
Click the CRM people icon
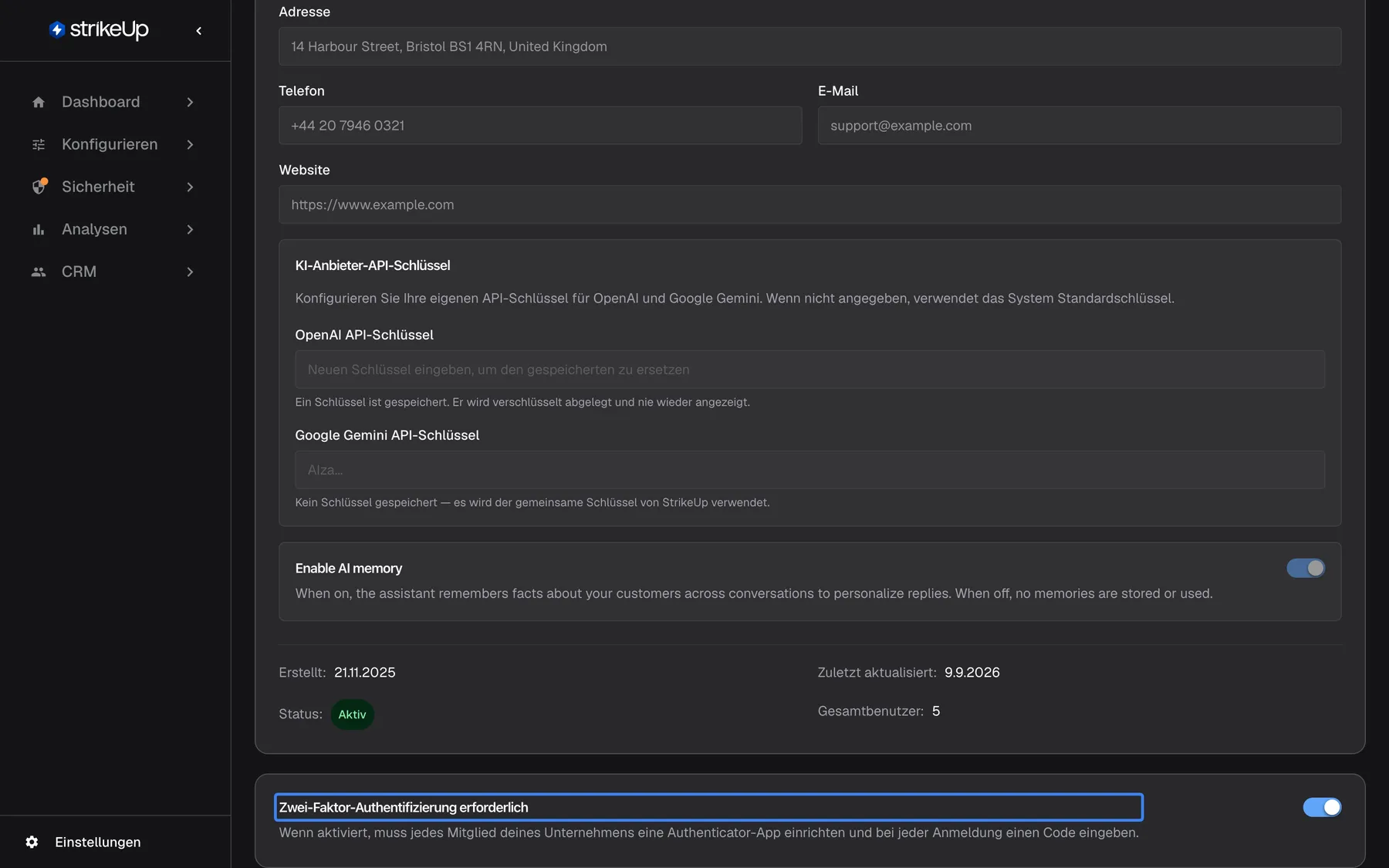click(39, 272)
